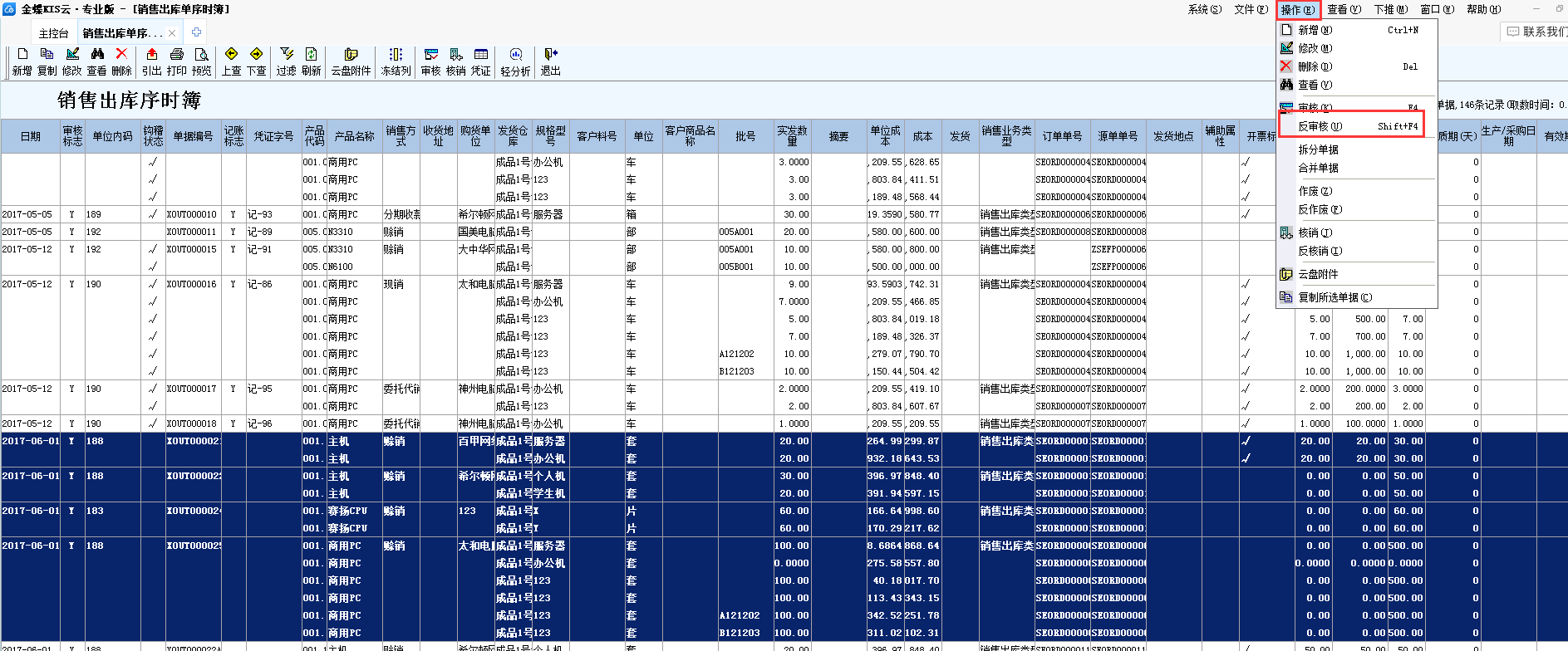
Task: Click the add-tab plus icon
Action: tap(196, 32)
